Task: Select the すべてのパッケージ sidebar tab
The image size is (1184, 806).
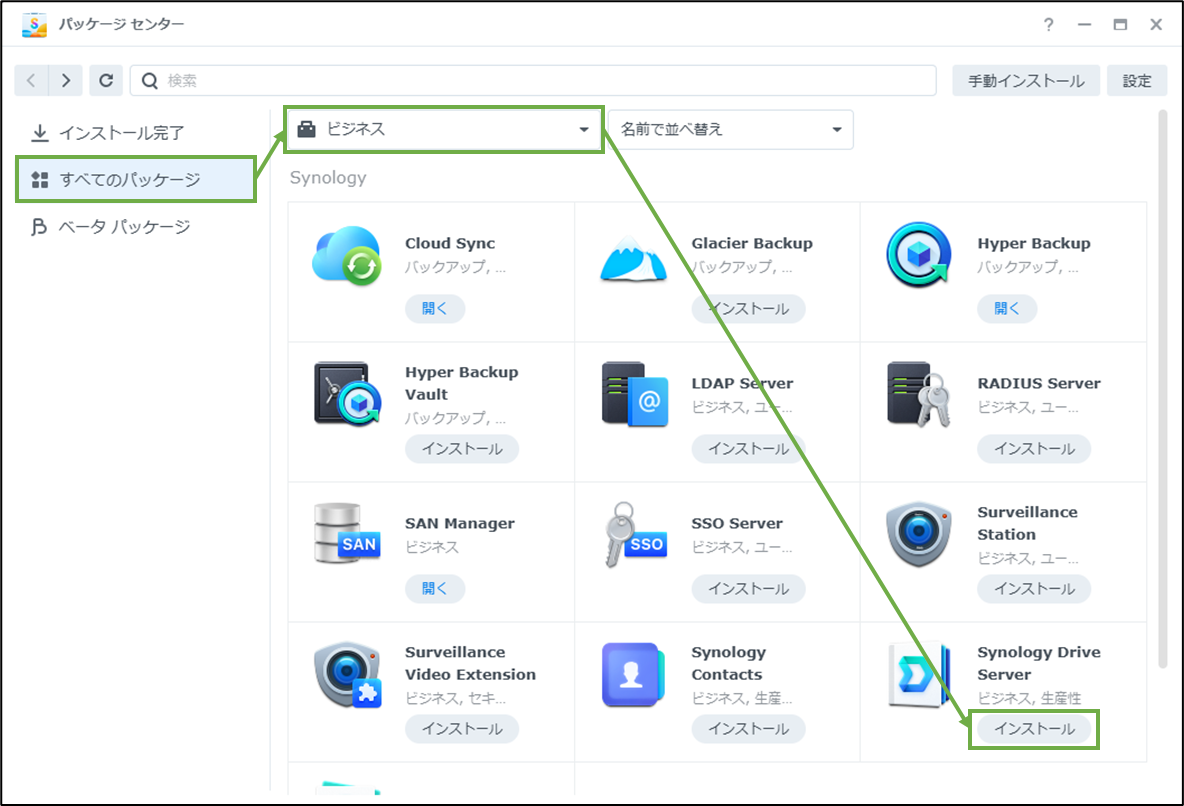Action: pyautogui.click(x=136, y=180)
